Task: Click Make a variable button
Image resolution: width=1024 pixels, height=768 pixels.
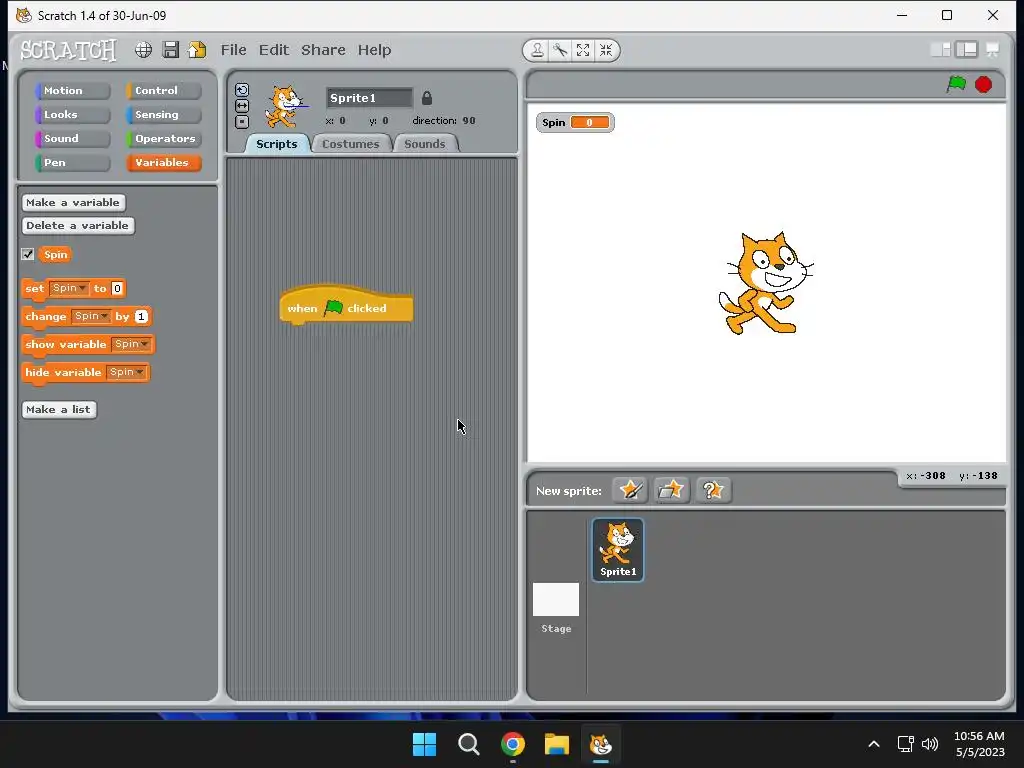Action: click(73, 202)
